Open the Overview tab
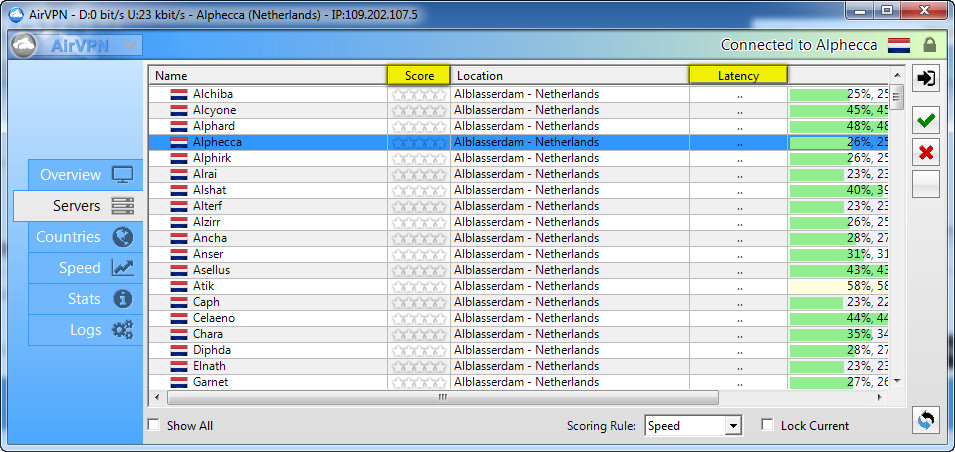 coord(85,175)
